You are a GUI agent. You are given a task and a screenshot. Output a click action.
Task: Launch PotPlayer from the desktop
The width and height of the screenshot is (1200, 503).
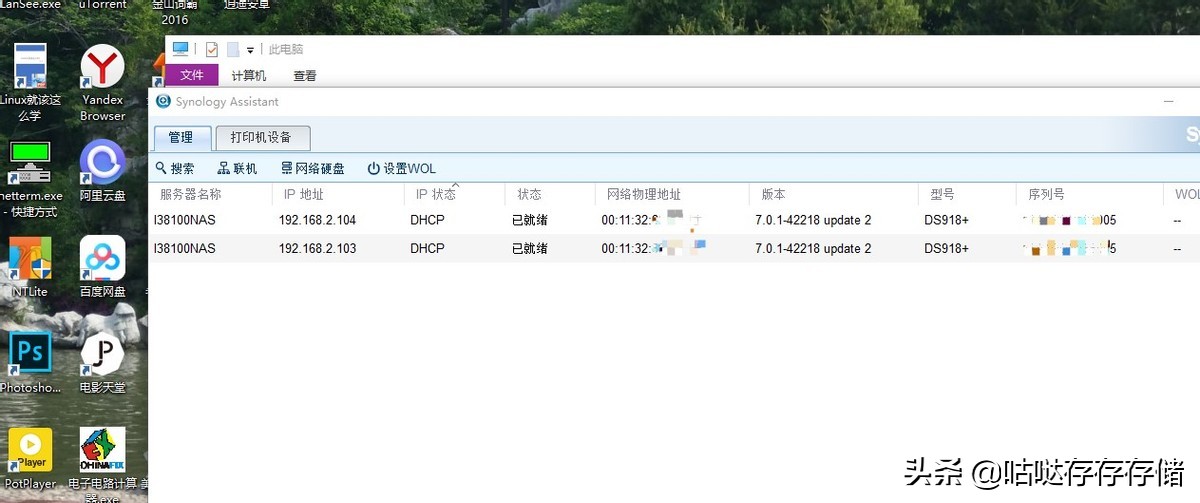point(30,458)
